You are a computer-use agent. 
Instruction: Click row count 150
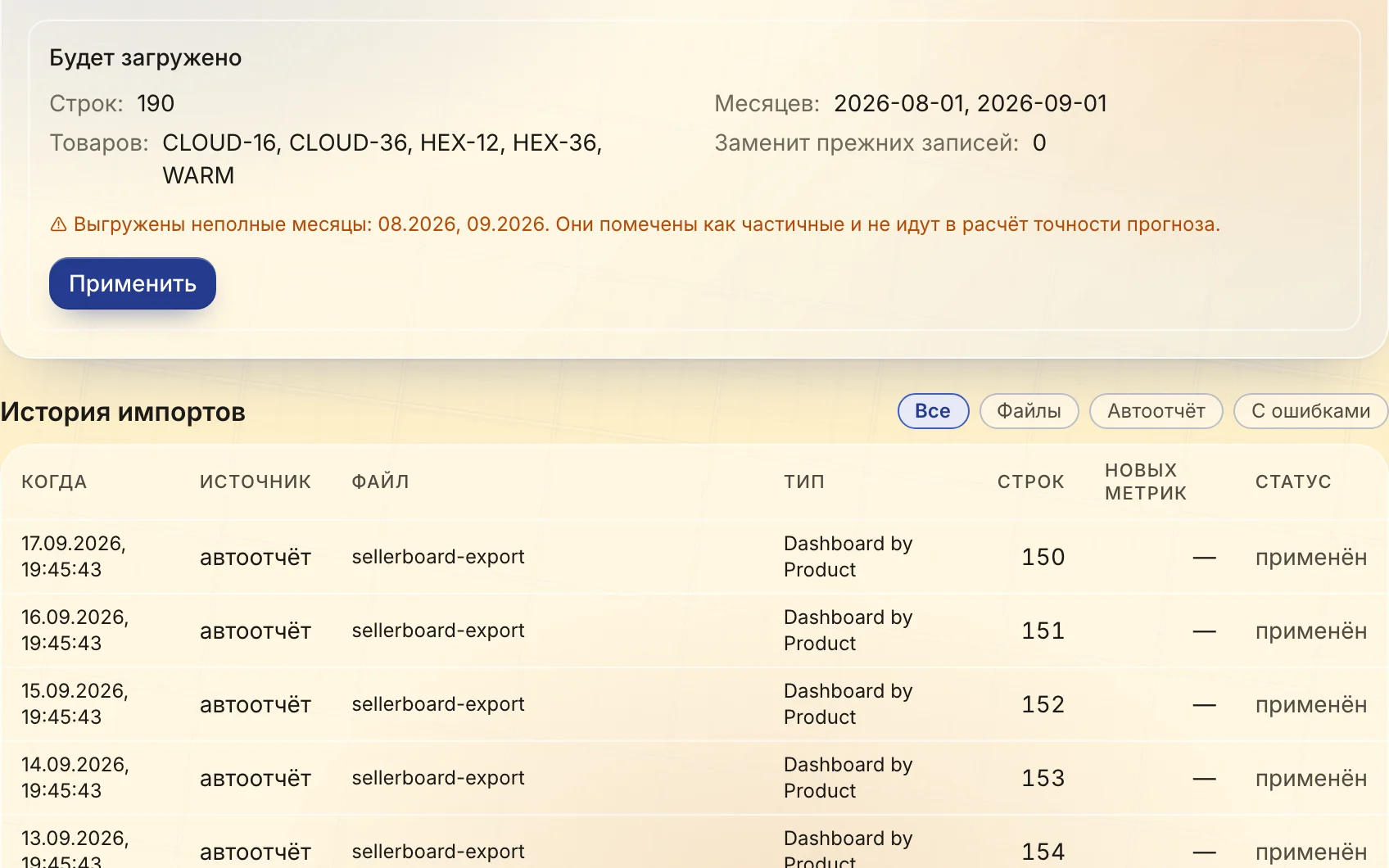point(1043,557)
